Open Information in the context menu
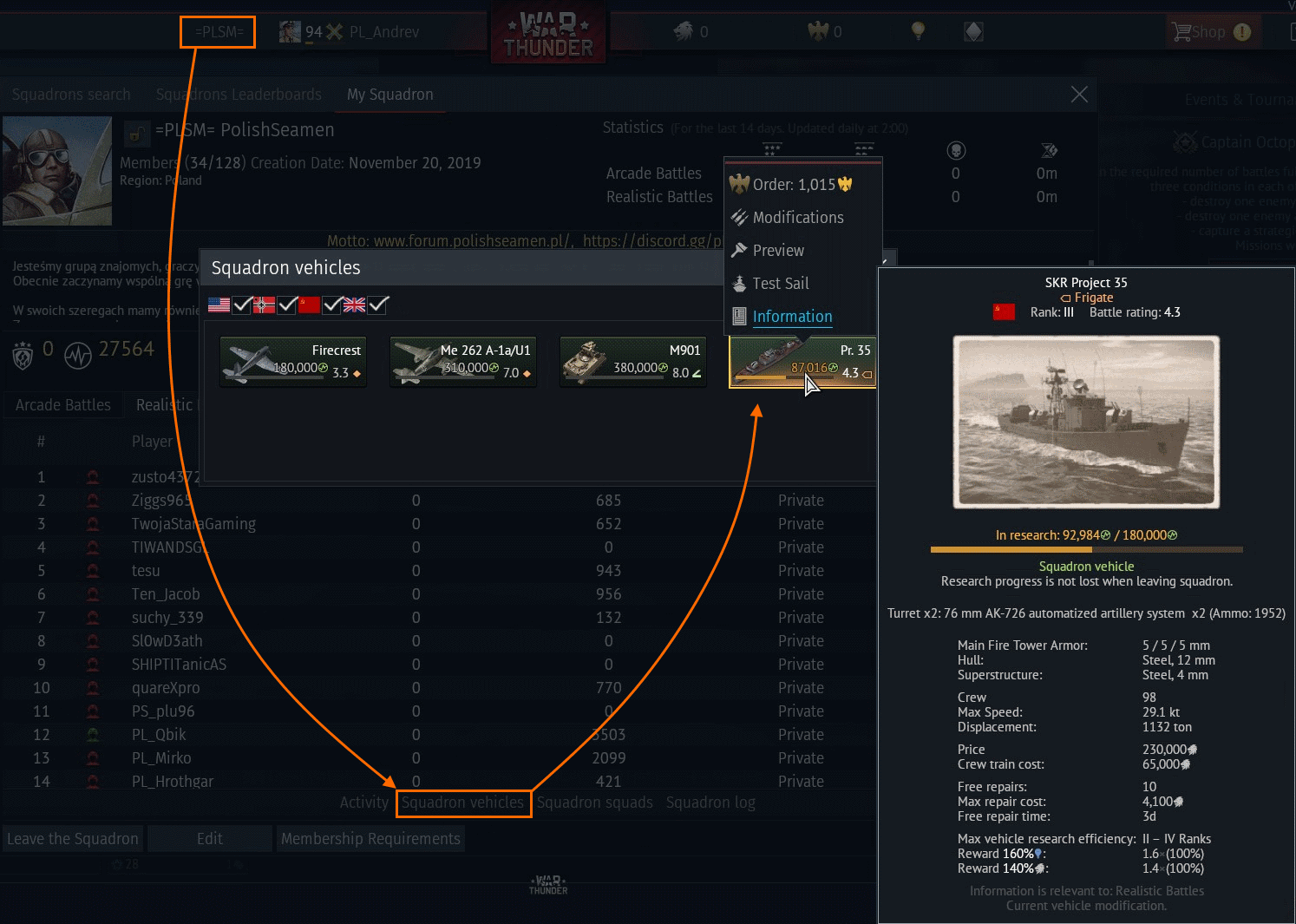The width and height of the screenshot is (1296, 924). tap(792, 317)
